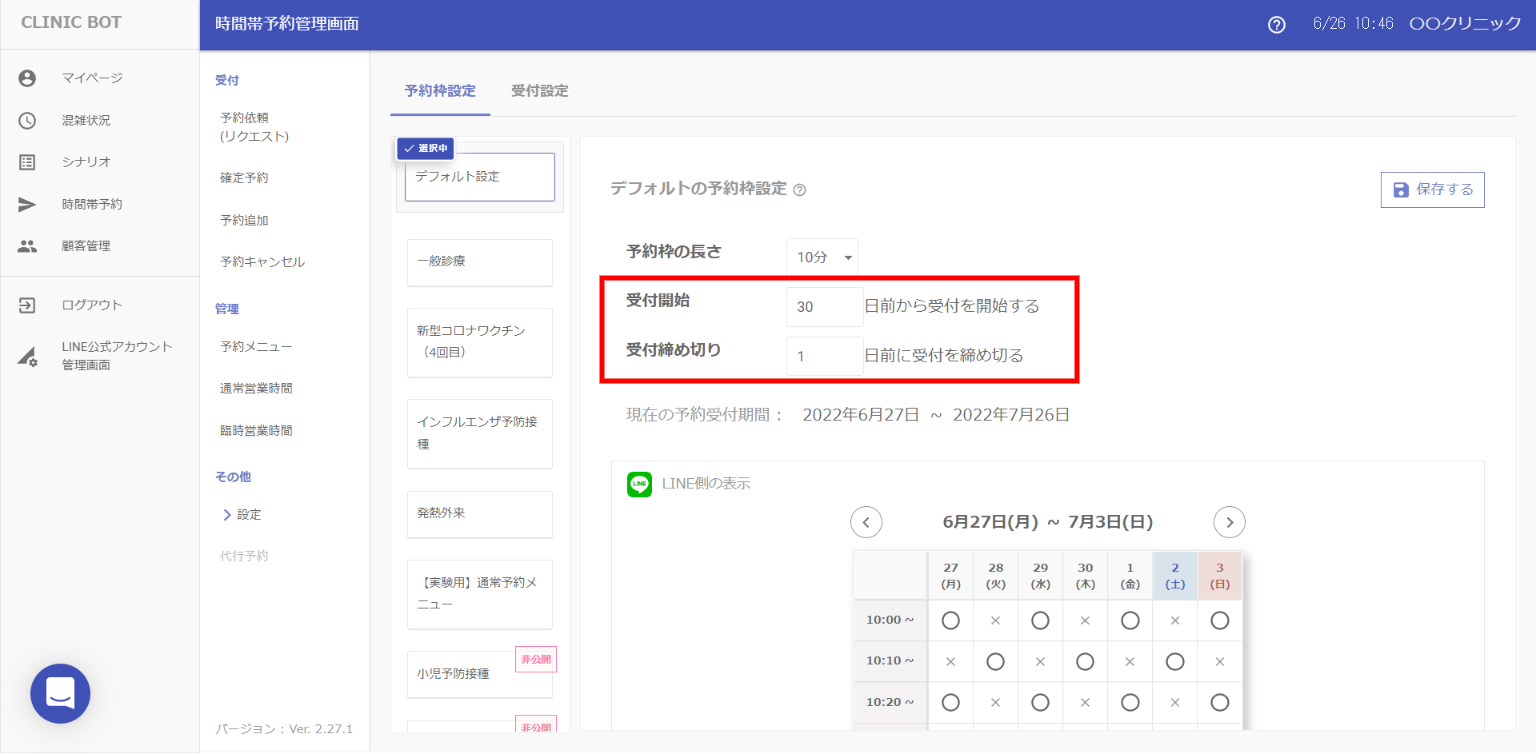The height and width of the screenshot is (754, 1536).
Task: Click the シナリオ list icon
Action: click(x=27, y=162)
